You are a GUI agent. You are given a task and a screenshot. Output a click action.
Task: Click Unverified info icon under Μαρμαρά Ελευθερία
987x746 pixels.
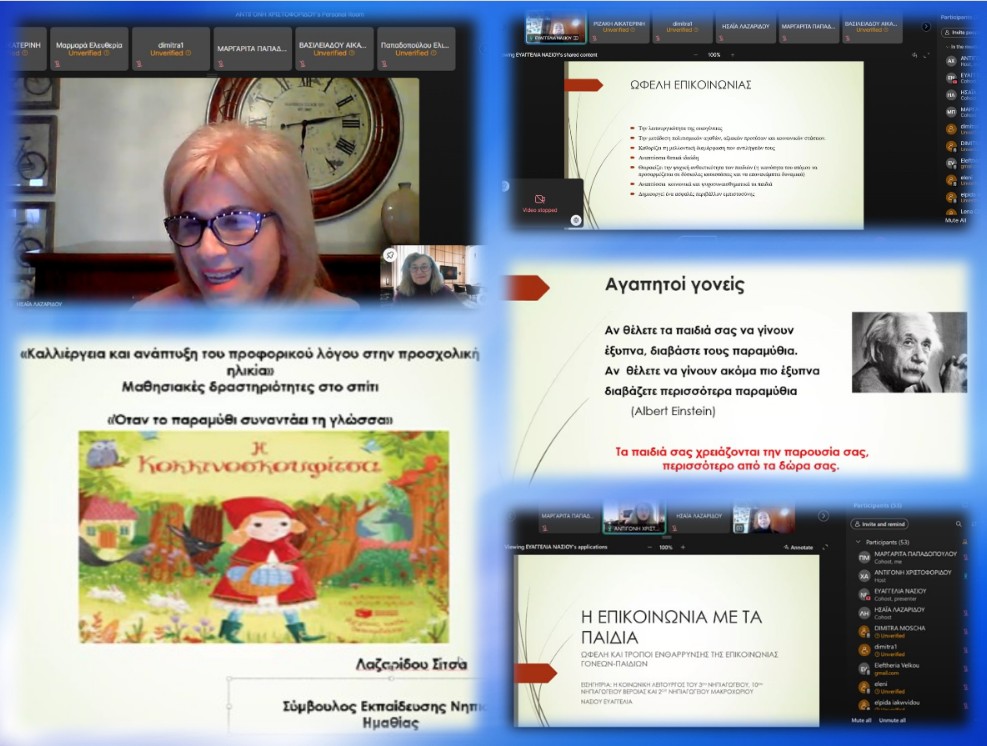pyautogui.click(x=107, y=54)
